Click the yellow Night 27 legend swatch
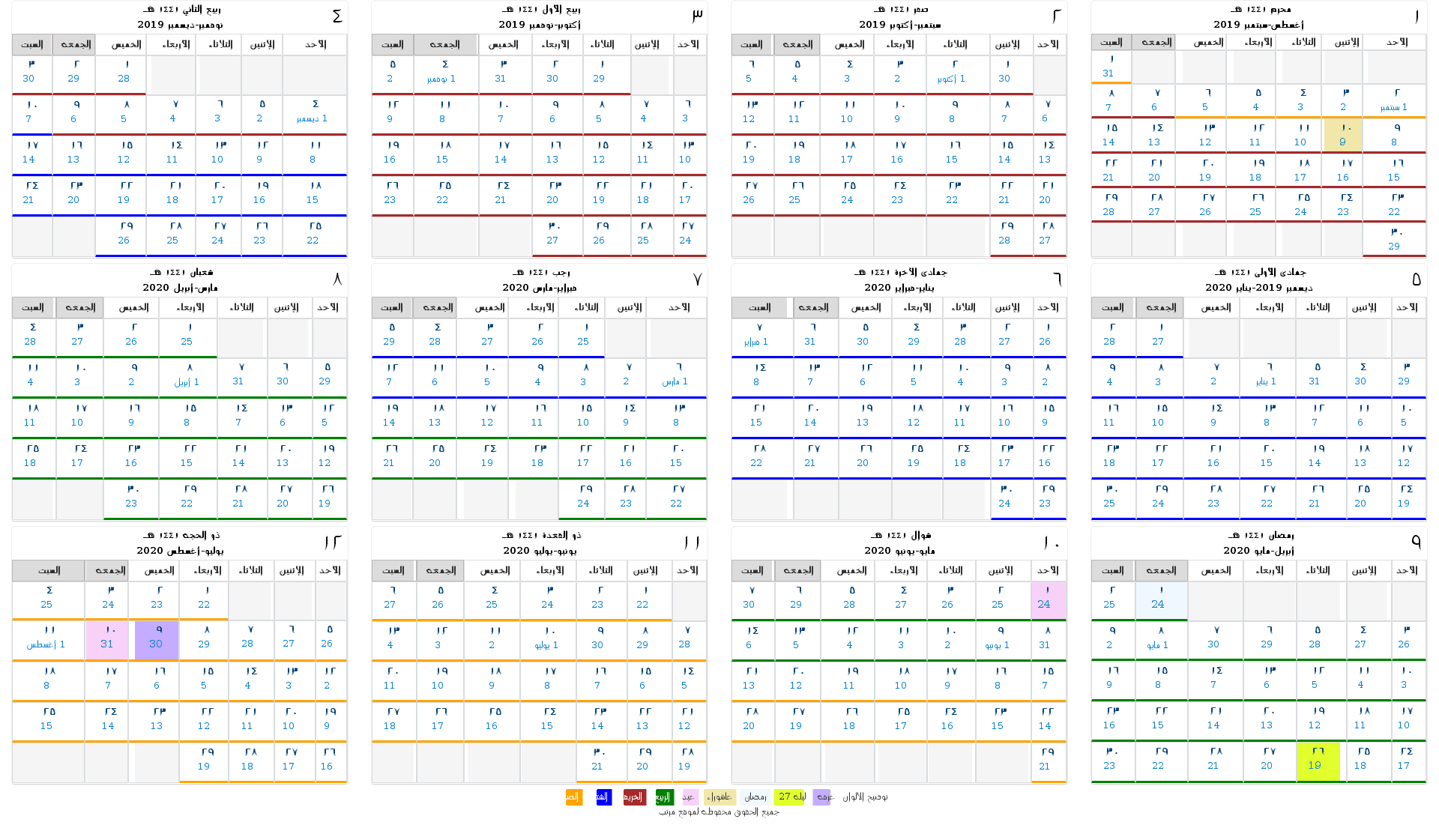Image resolution: width=1439 pixels, height=840 pixels. (x=791, y=797)
